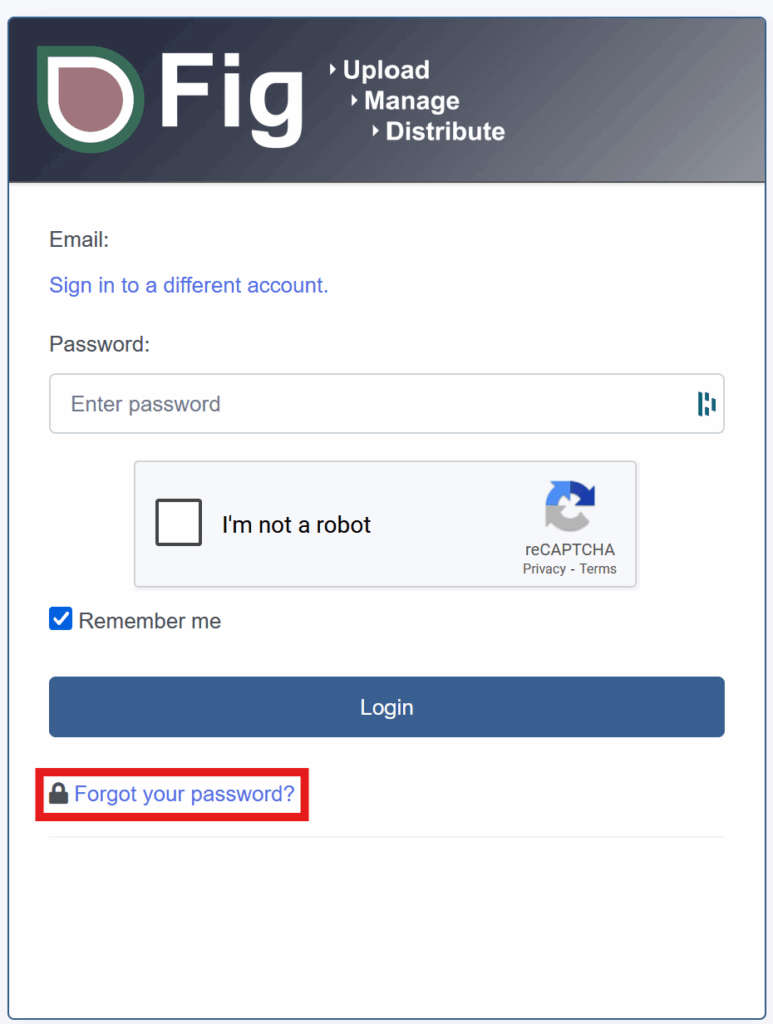Click the reCAPTCHA logo icon
The image size is (773, 1024).
(x=570, y=506)
